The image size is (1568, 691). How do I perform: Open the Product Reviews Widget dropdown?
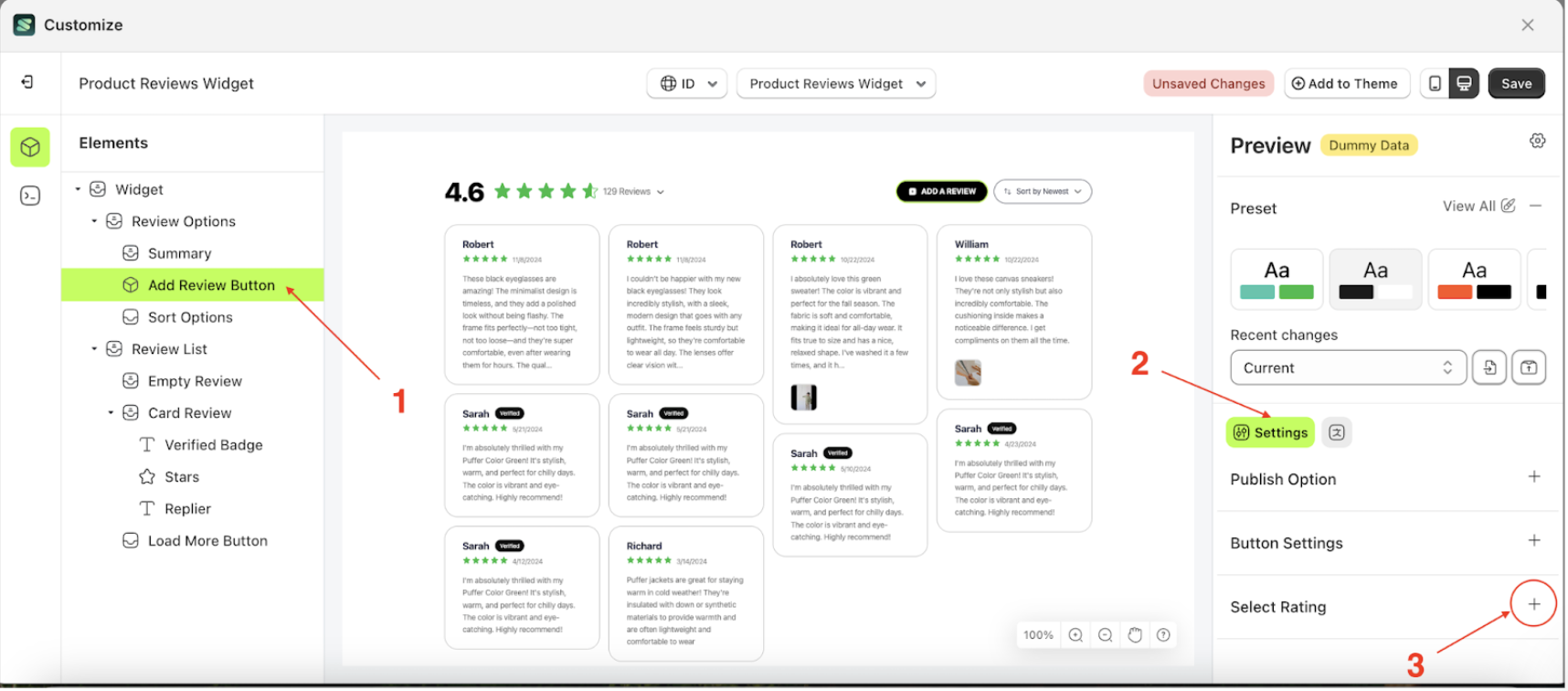pos(836,83)
